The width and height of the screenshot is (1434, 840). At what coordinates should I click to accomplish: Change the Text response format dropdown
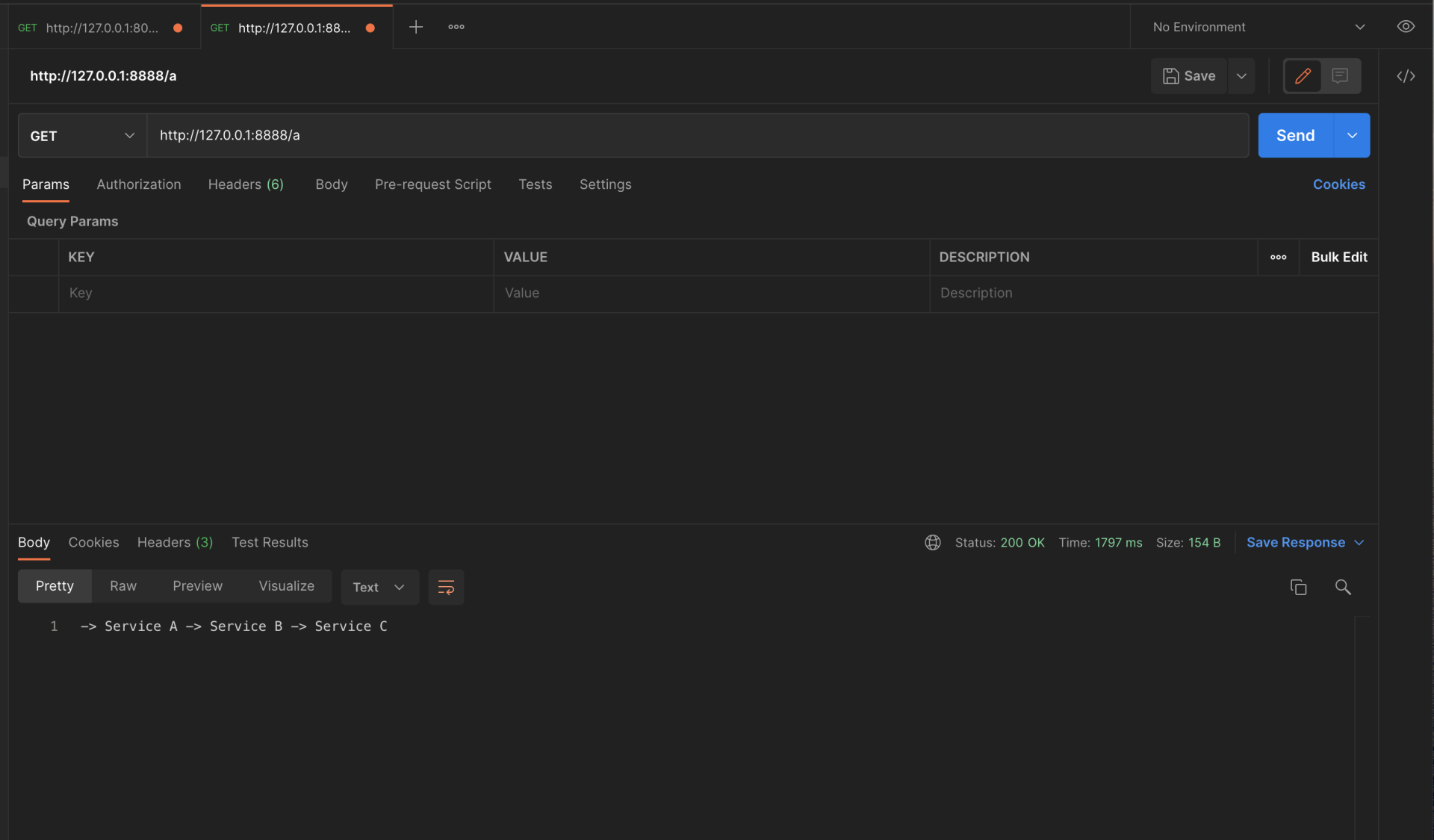[x=379, y=588]
